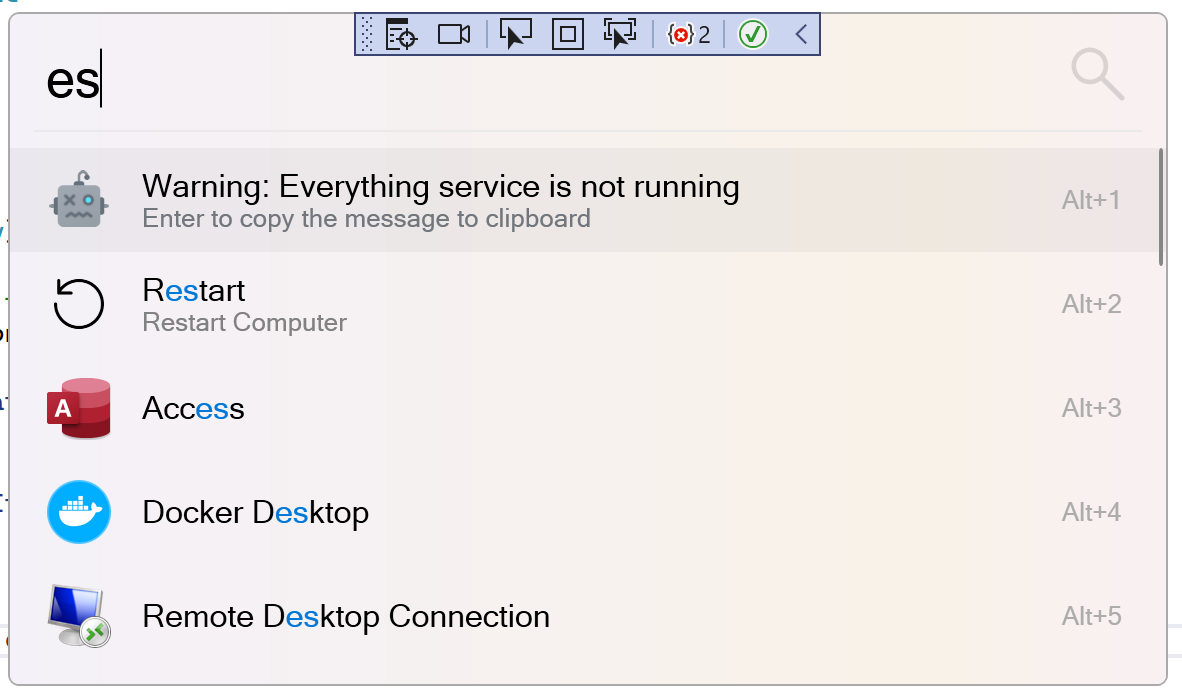Launch the Access result

(584, 408)
